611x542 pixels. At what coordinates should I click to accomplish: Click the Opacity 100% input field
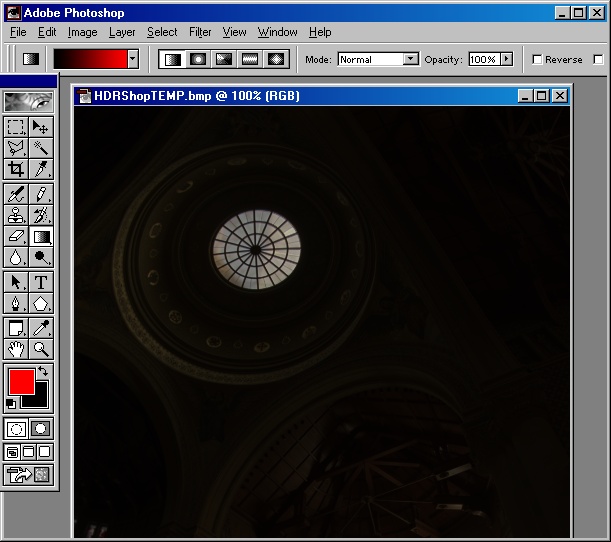[x=485, y=59]
